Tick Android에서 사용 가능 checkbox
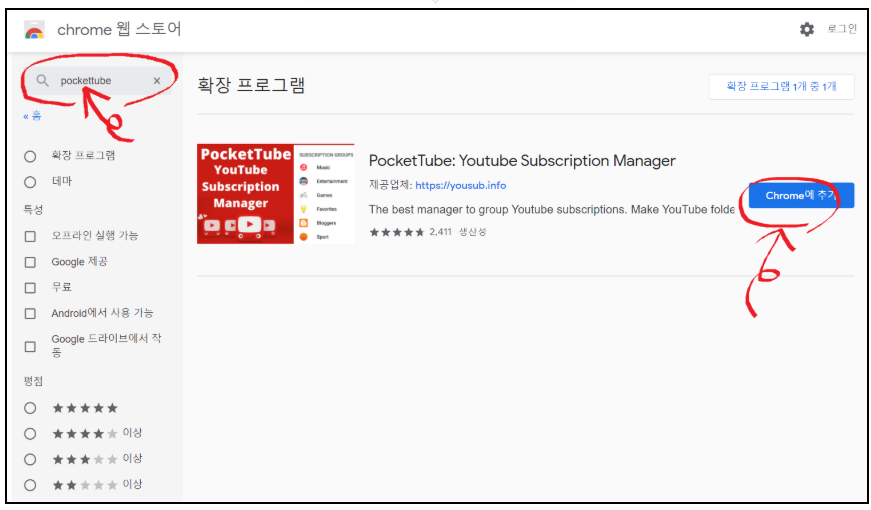This screenshot has width=871, height=510. (x=30, y=314)
